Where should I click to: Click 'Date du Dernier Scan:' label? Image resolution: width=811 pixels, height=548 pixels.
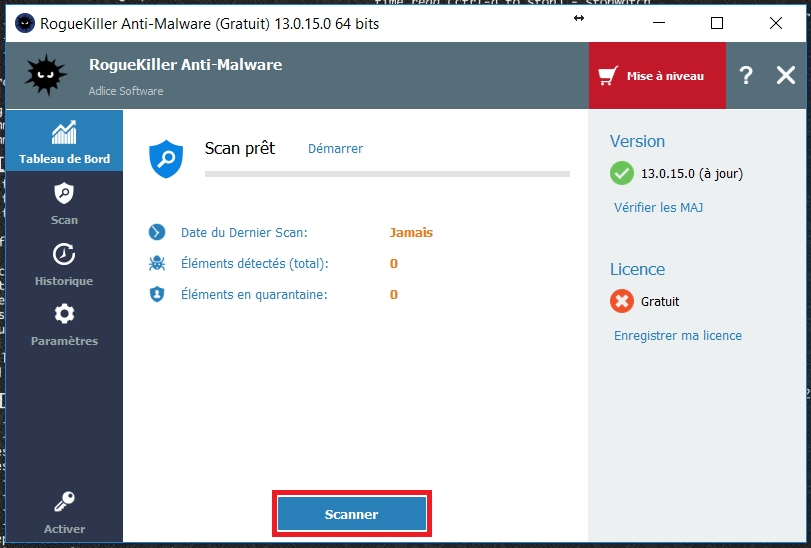click(244, 233)
